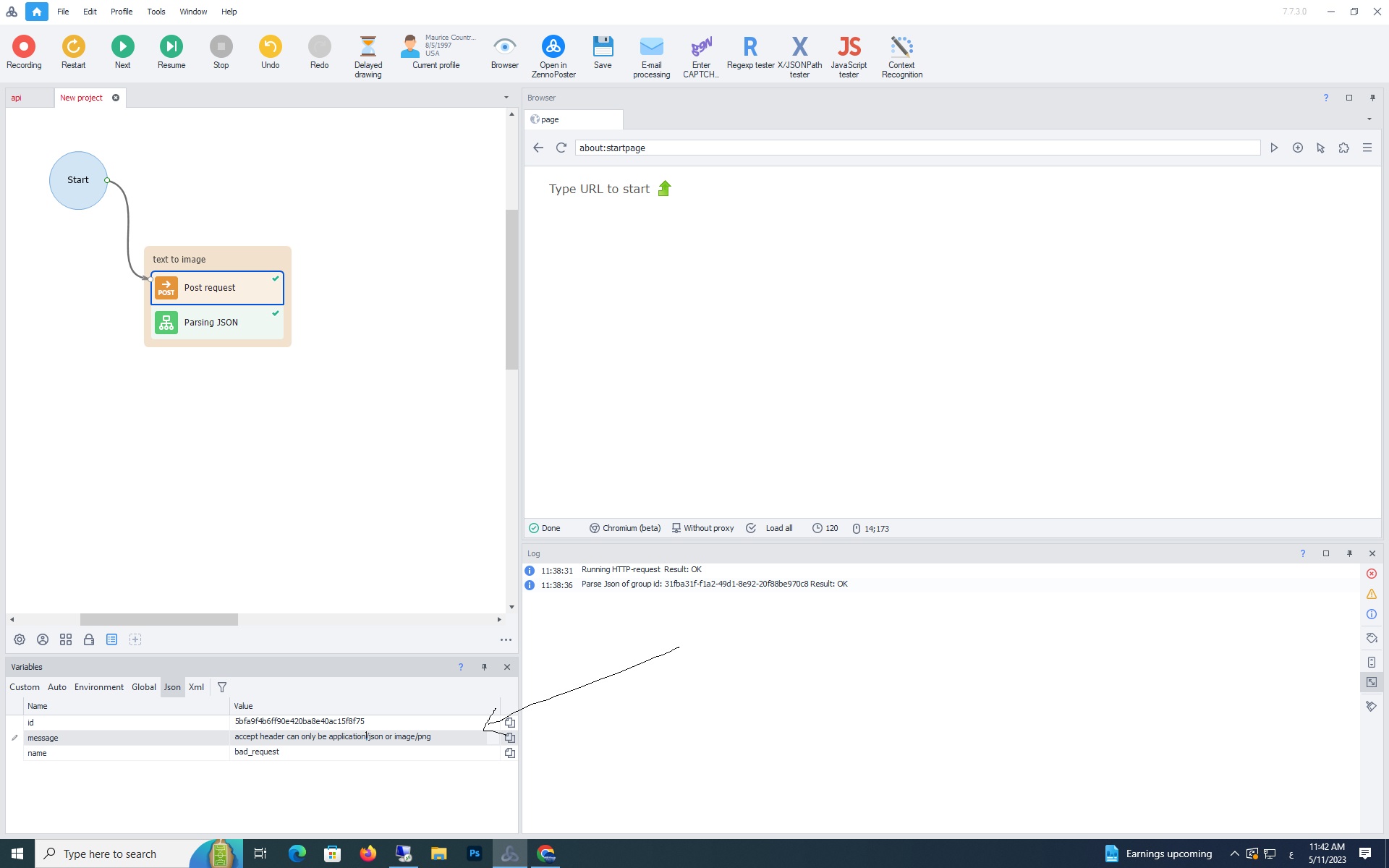This screenshot has width=1389, height=868.
Task: Toggle Without proxy status option
Action: [x=702, y=528]
